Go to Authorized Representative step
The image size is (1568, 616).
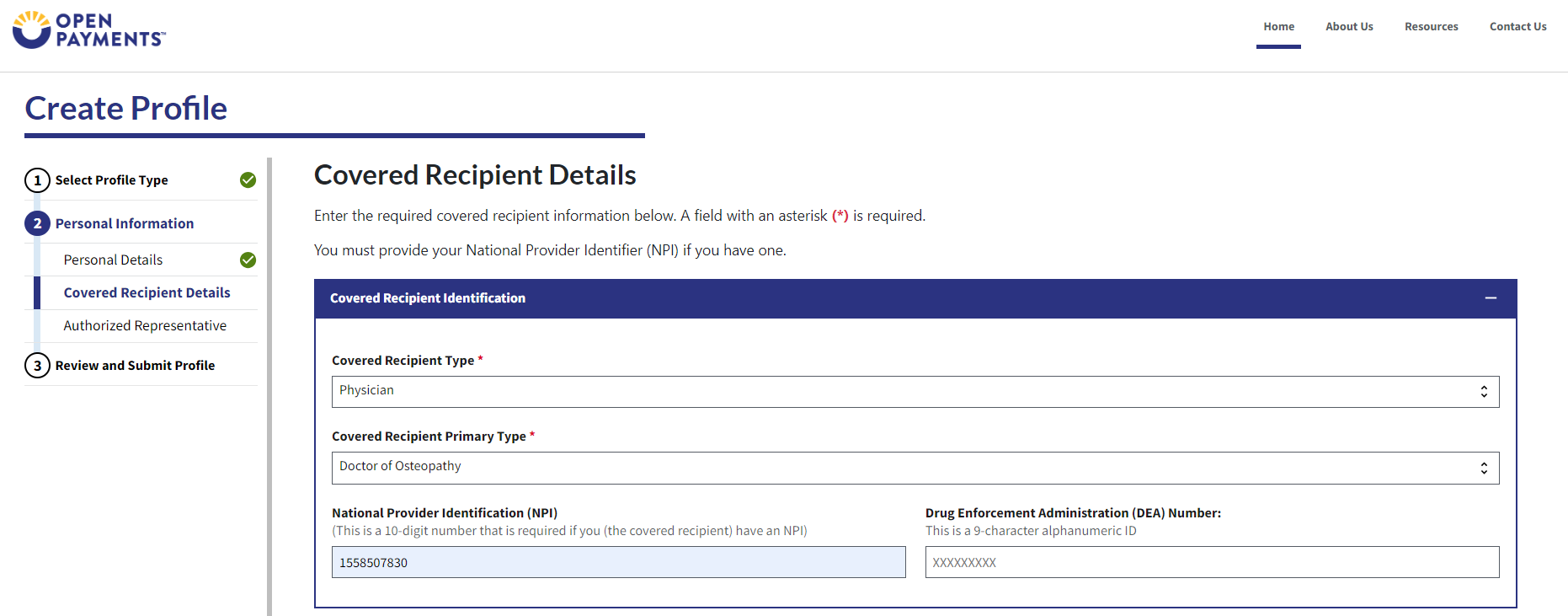tap(145, 325)
